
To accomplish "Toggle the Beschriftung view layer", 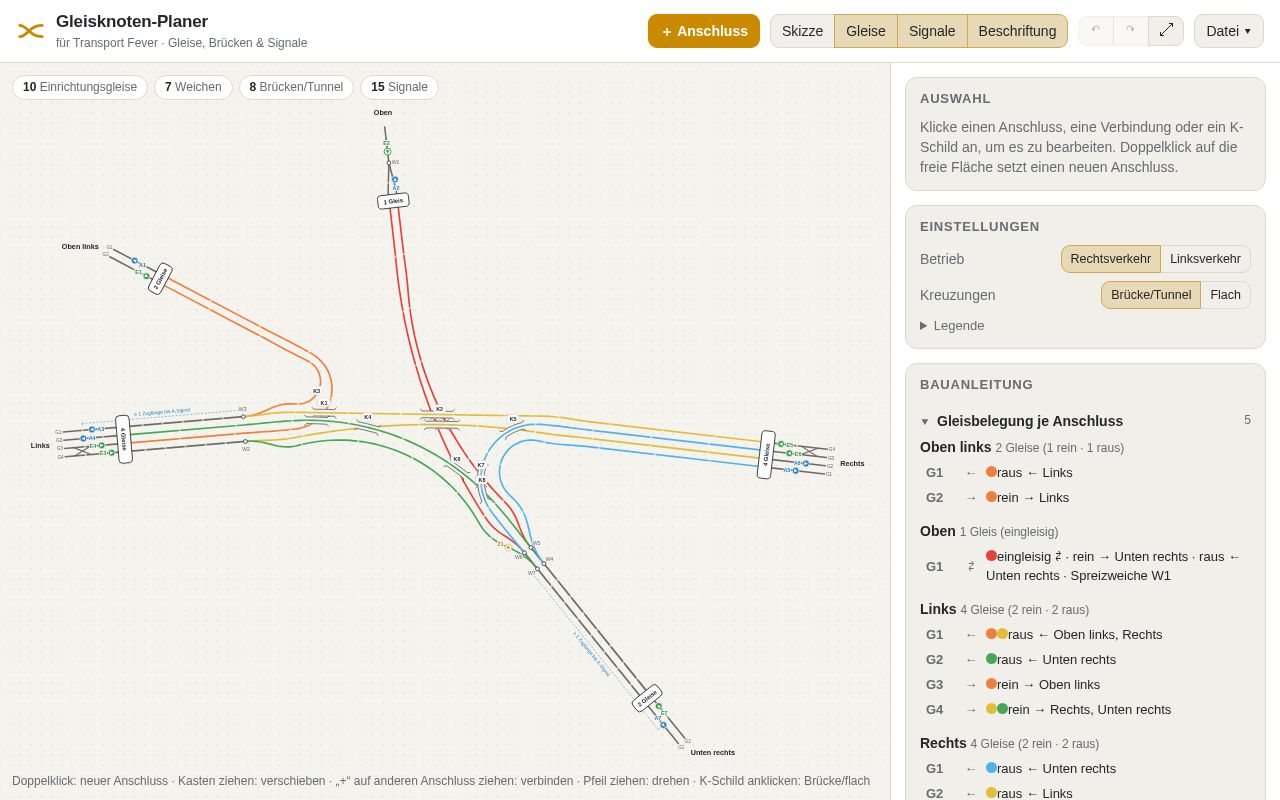I will click(1017, 31).
